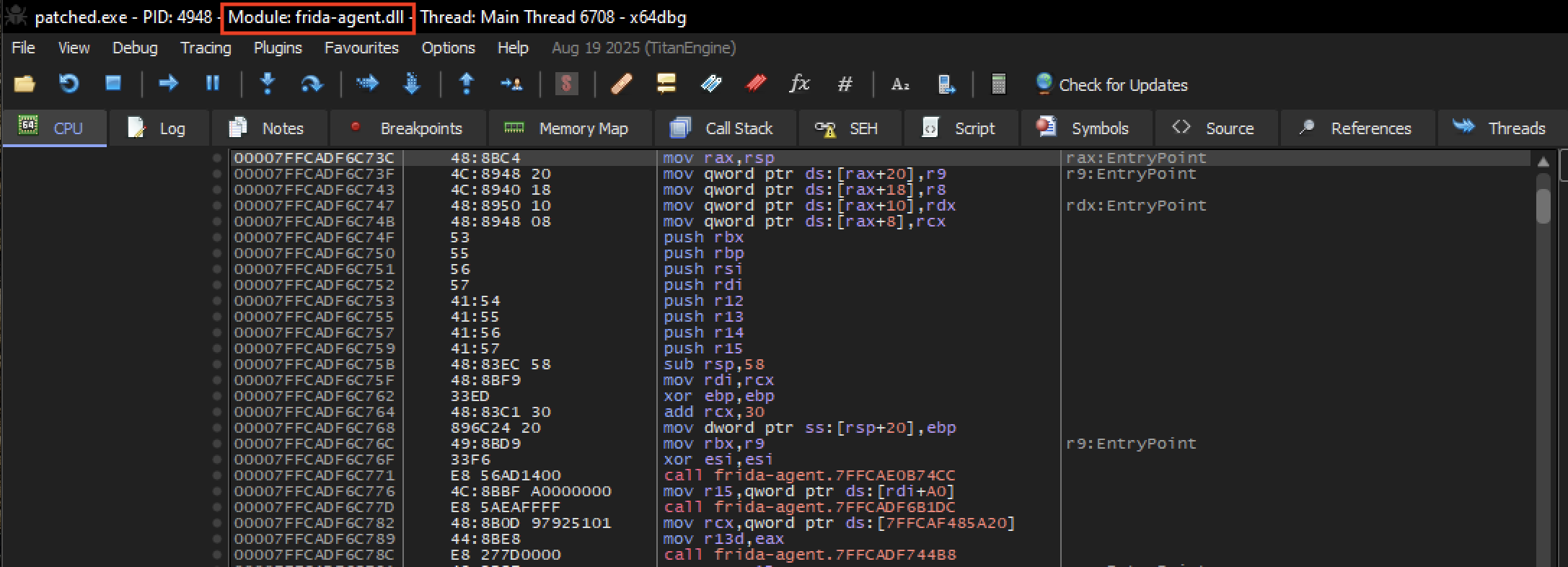Switch to the Log tab
This screenshot has width=1568, height=567.
click(x=158, y=128)
